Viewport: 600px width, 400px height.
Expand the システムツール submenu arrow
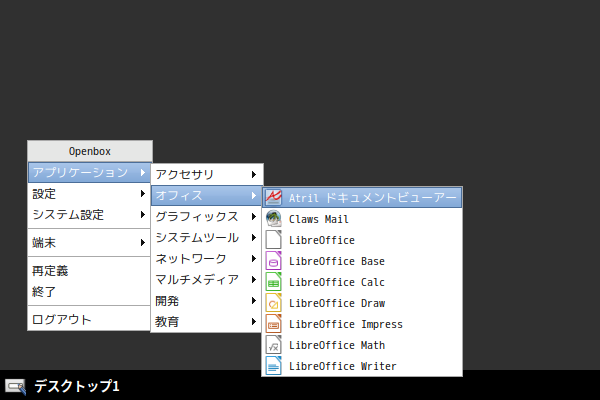tap(254, 238)
